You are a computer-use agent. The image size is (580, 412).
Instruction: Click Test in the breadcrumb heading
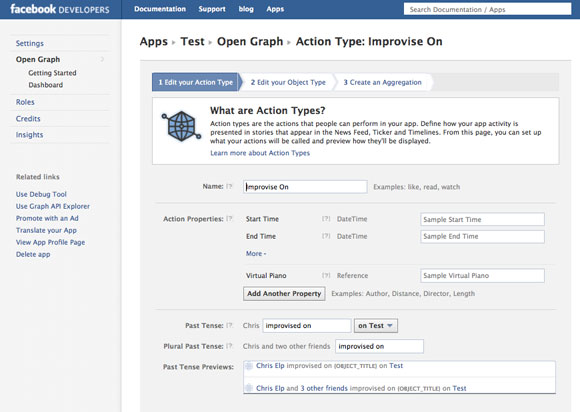point(192,41)
